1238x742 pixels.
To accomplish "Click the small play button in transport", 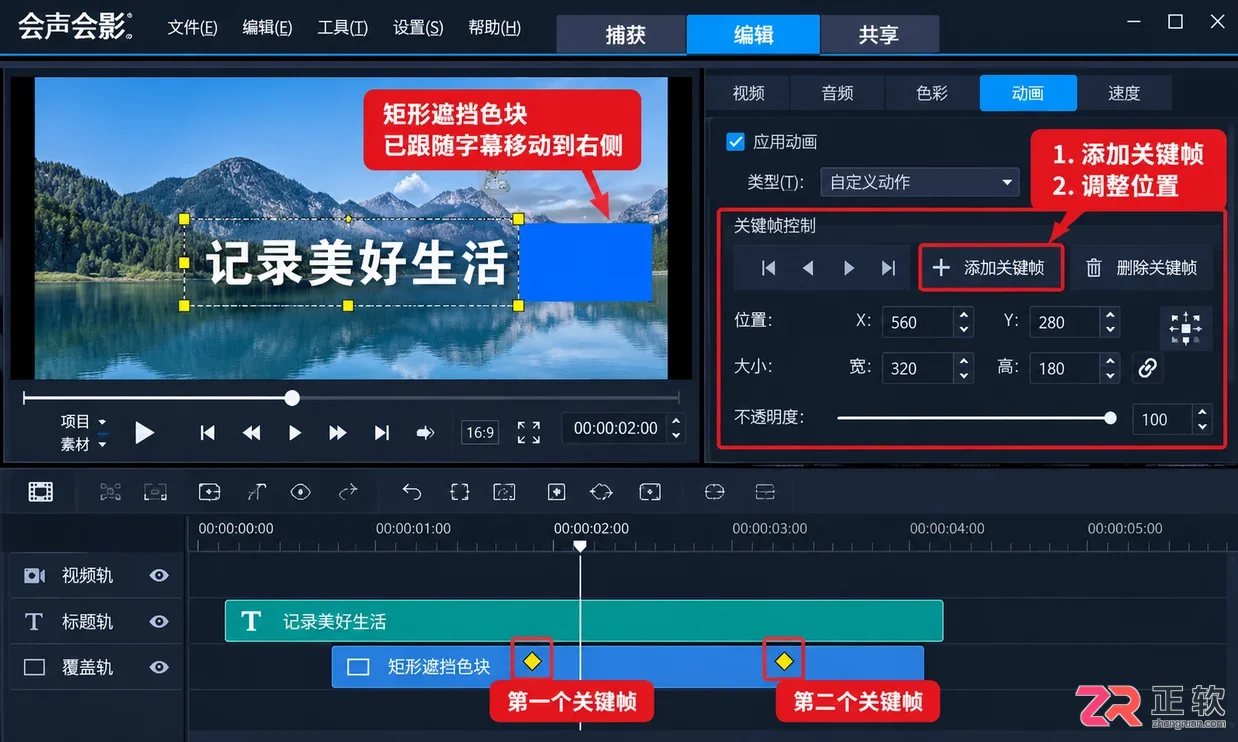I will point(294,432).
